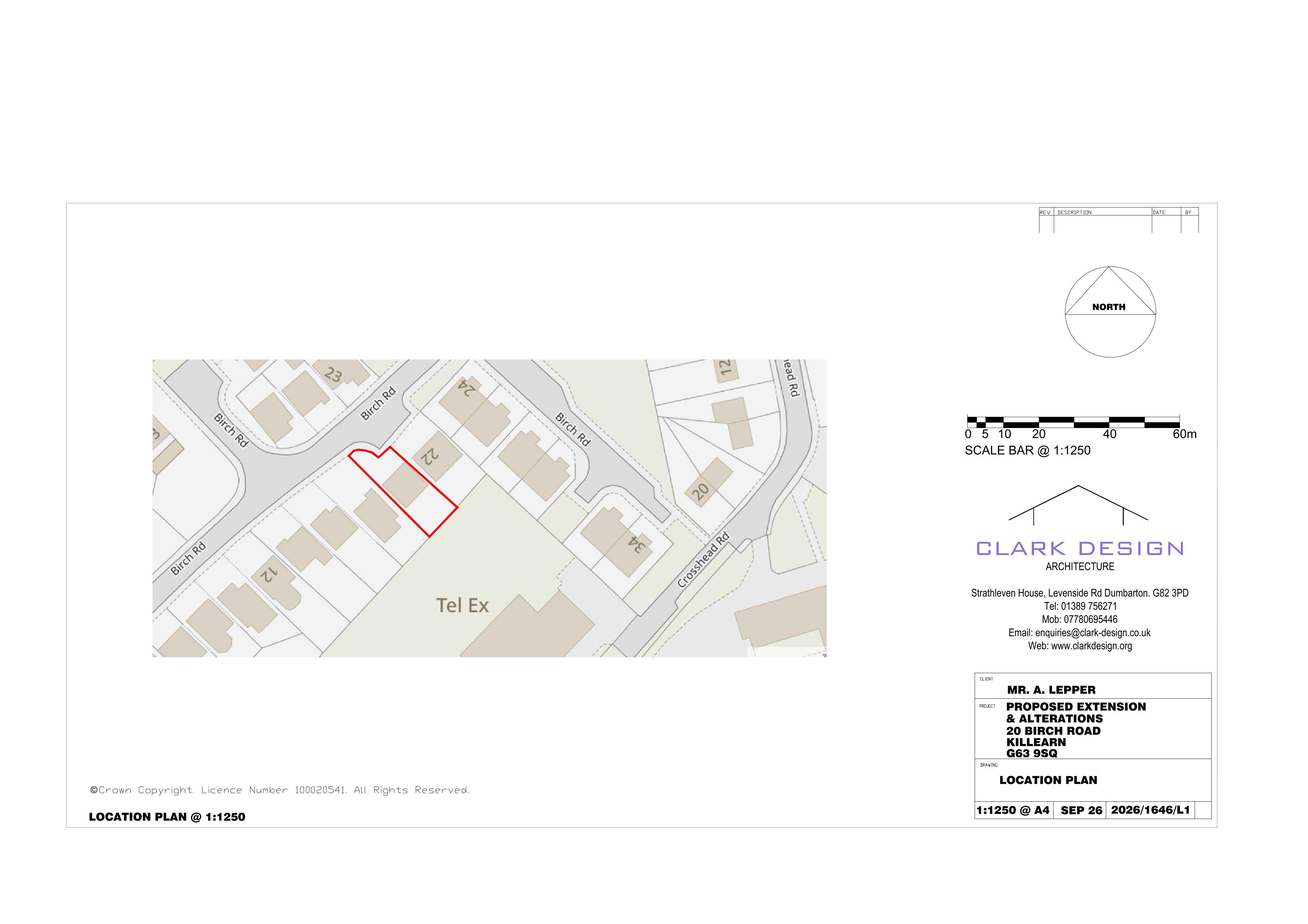The image size is (1308, 924).
Task: Click the 'BY' revision table header
Action: point(1188,212)
